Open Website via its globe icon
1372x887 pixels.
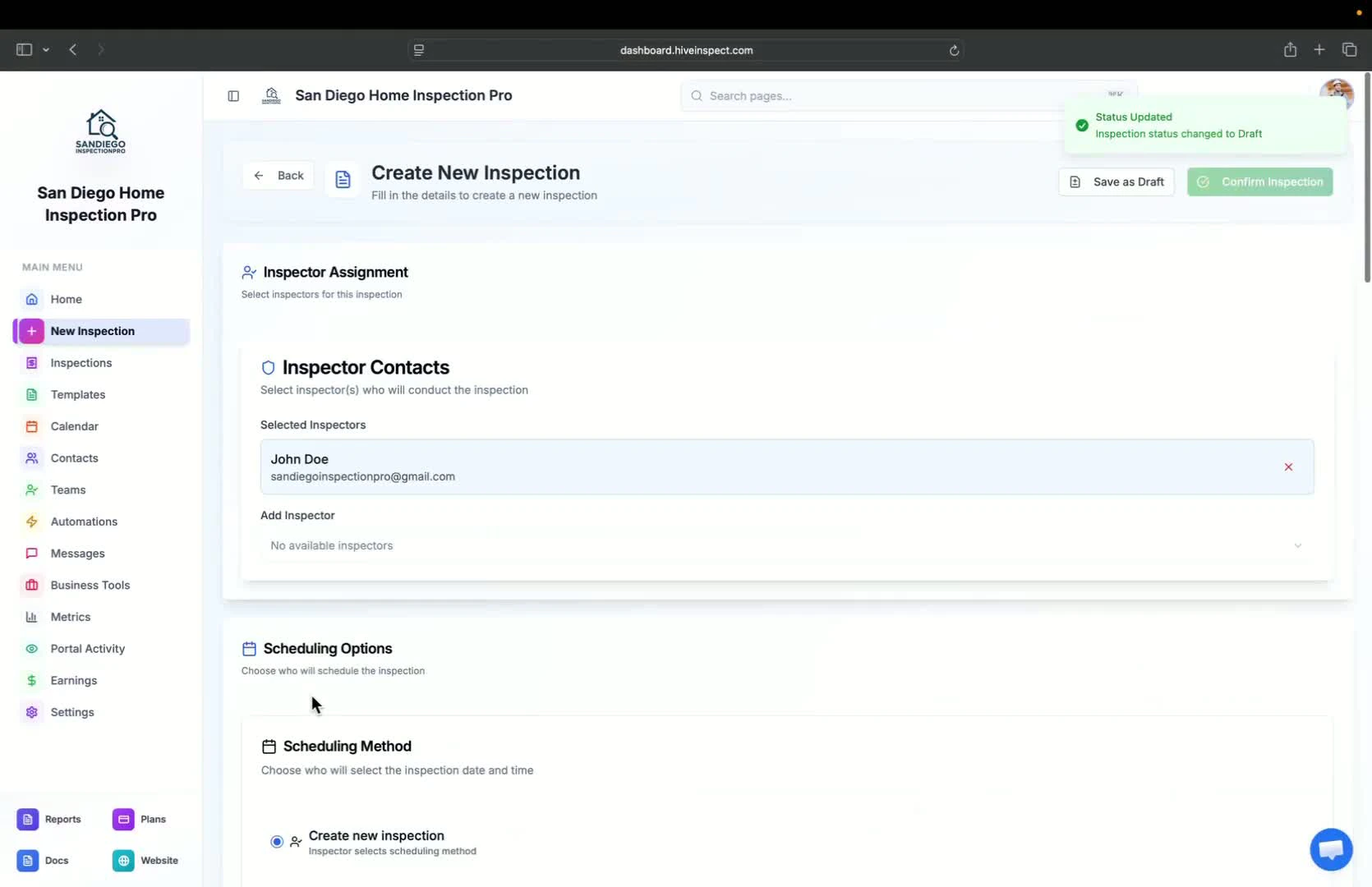point(123,861)
